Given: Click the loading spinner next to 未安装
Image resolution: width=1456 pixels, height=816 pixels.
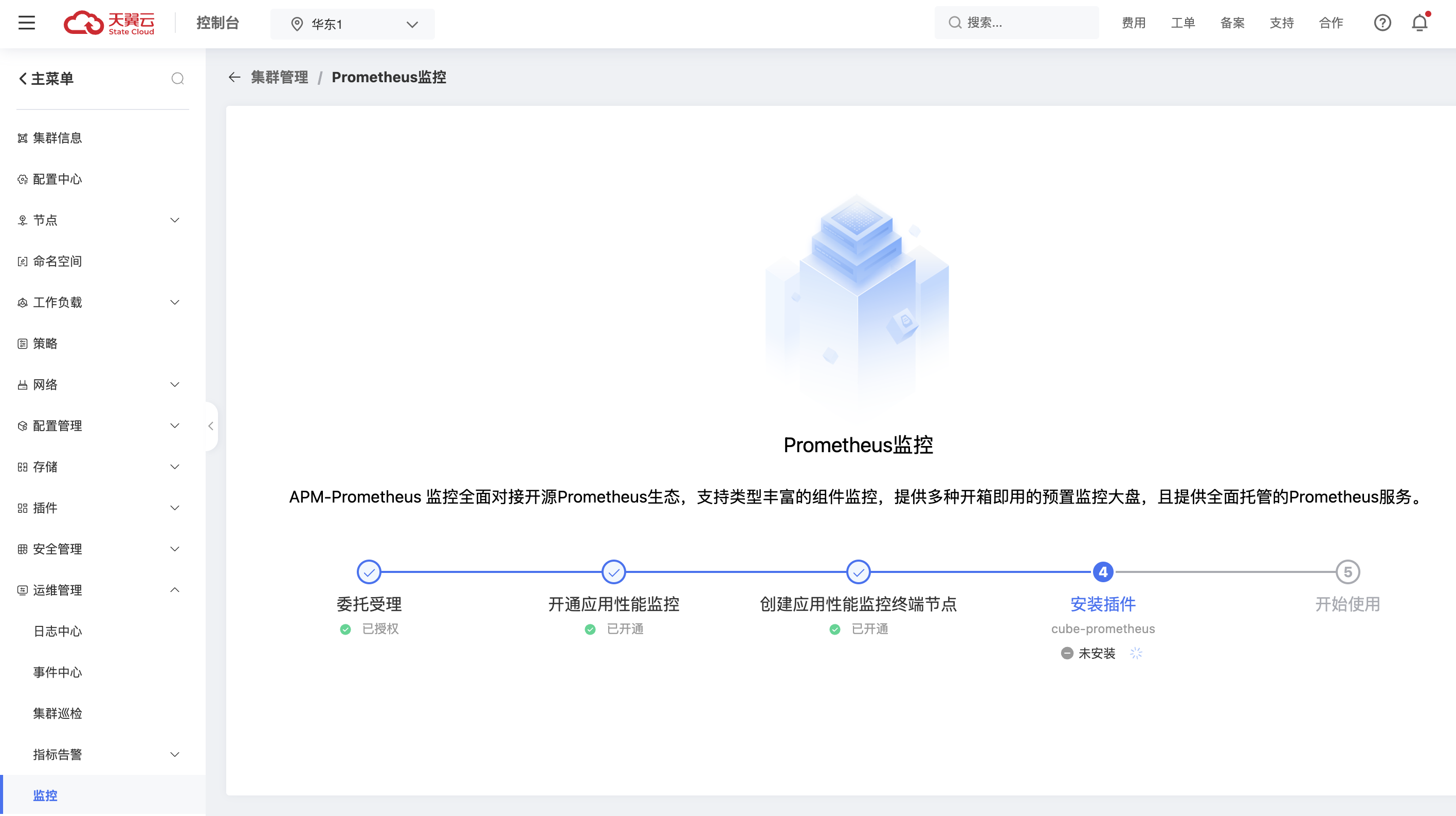Looking at the screenshot, I should 1136,653.
